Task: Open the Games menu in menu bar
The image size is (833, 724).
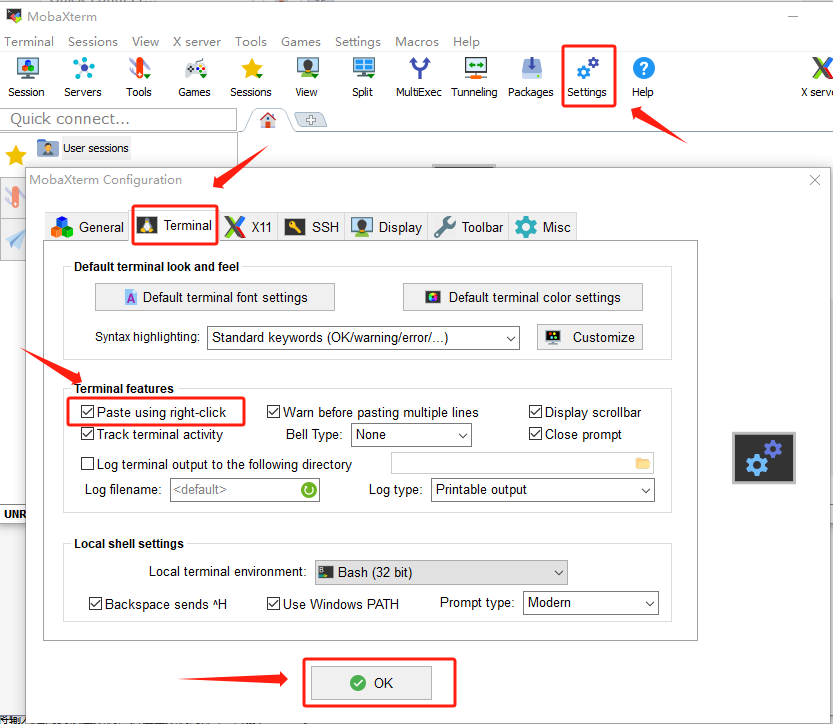Action: click(301, 41)
